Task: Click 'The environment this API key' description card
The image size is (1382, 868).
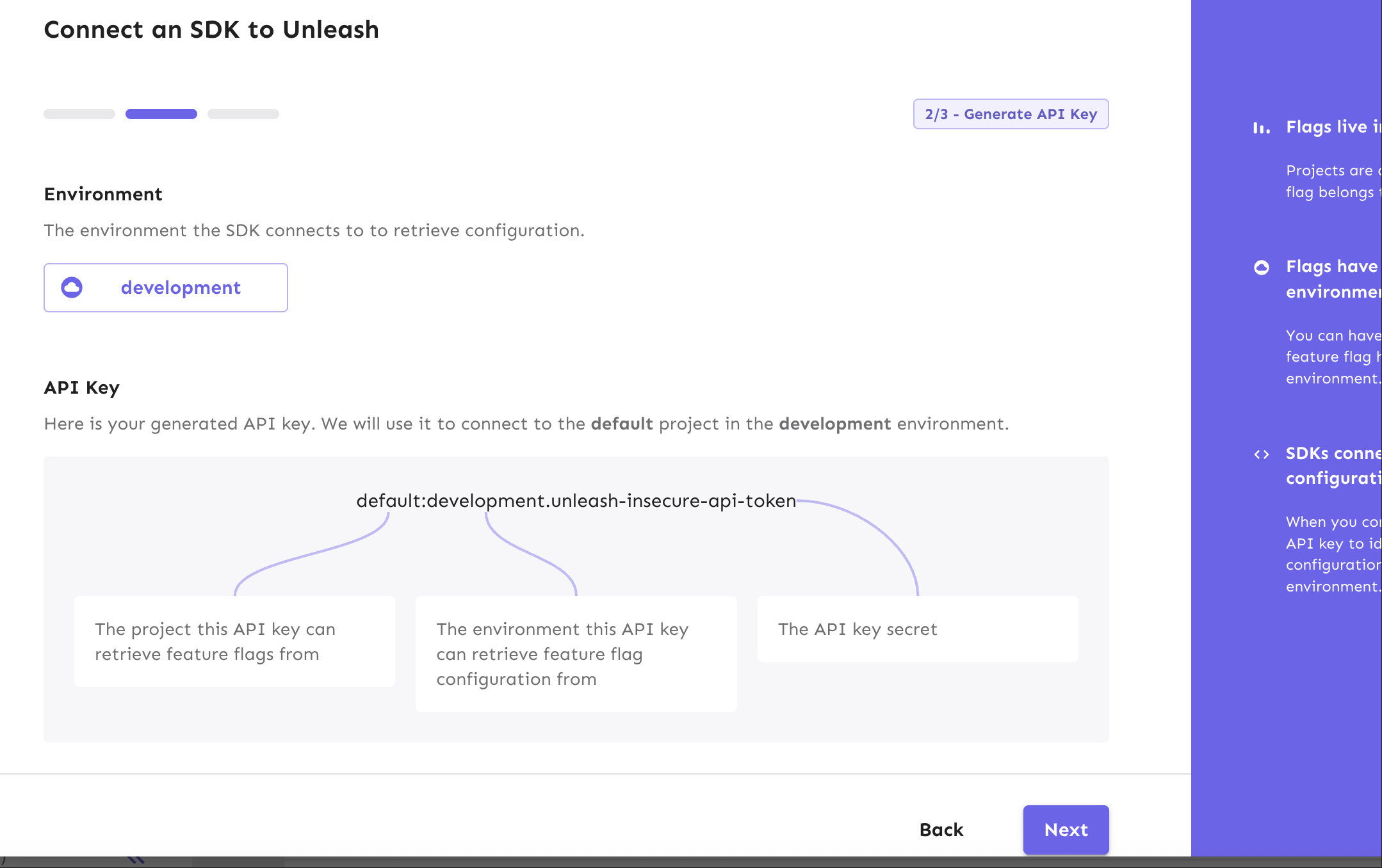Action: click(x=576, y=654)
